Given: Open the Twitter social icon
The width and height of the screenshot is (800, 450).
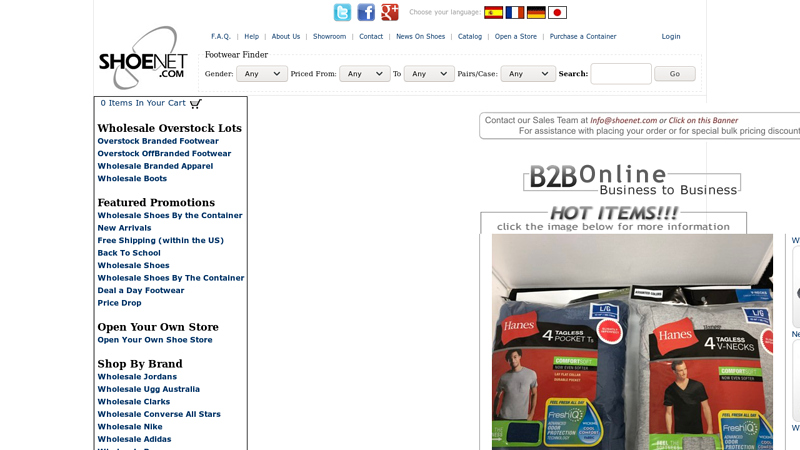Looking at the screenshot, I should [342, 12].
